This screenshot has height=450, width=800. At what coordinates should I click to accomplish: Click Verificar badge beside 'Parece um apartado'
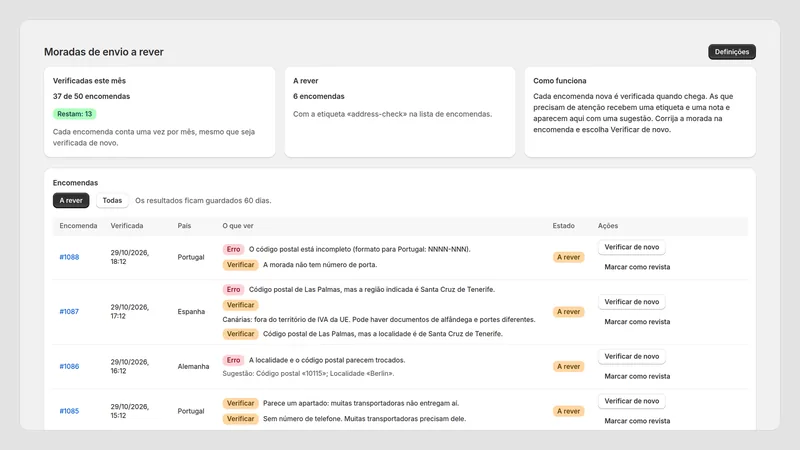[240, 403]
